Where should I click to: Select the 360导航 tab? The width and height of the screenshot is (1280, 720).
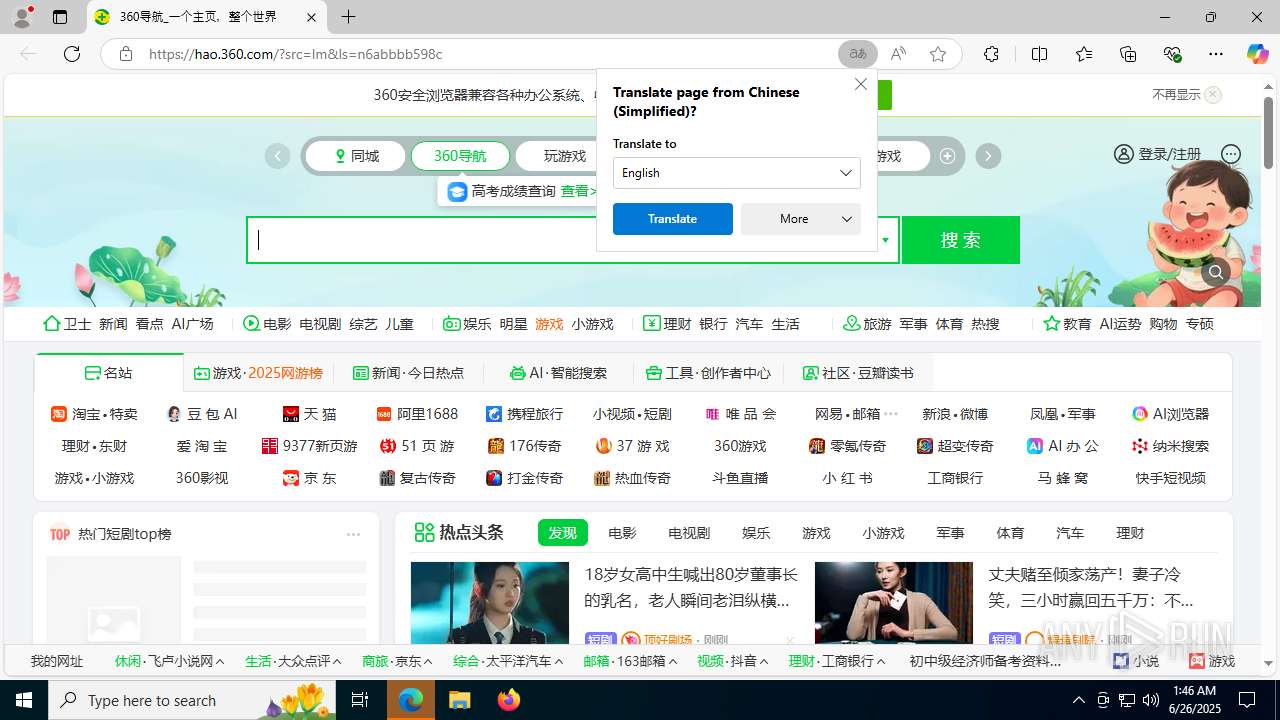460,156
